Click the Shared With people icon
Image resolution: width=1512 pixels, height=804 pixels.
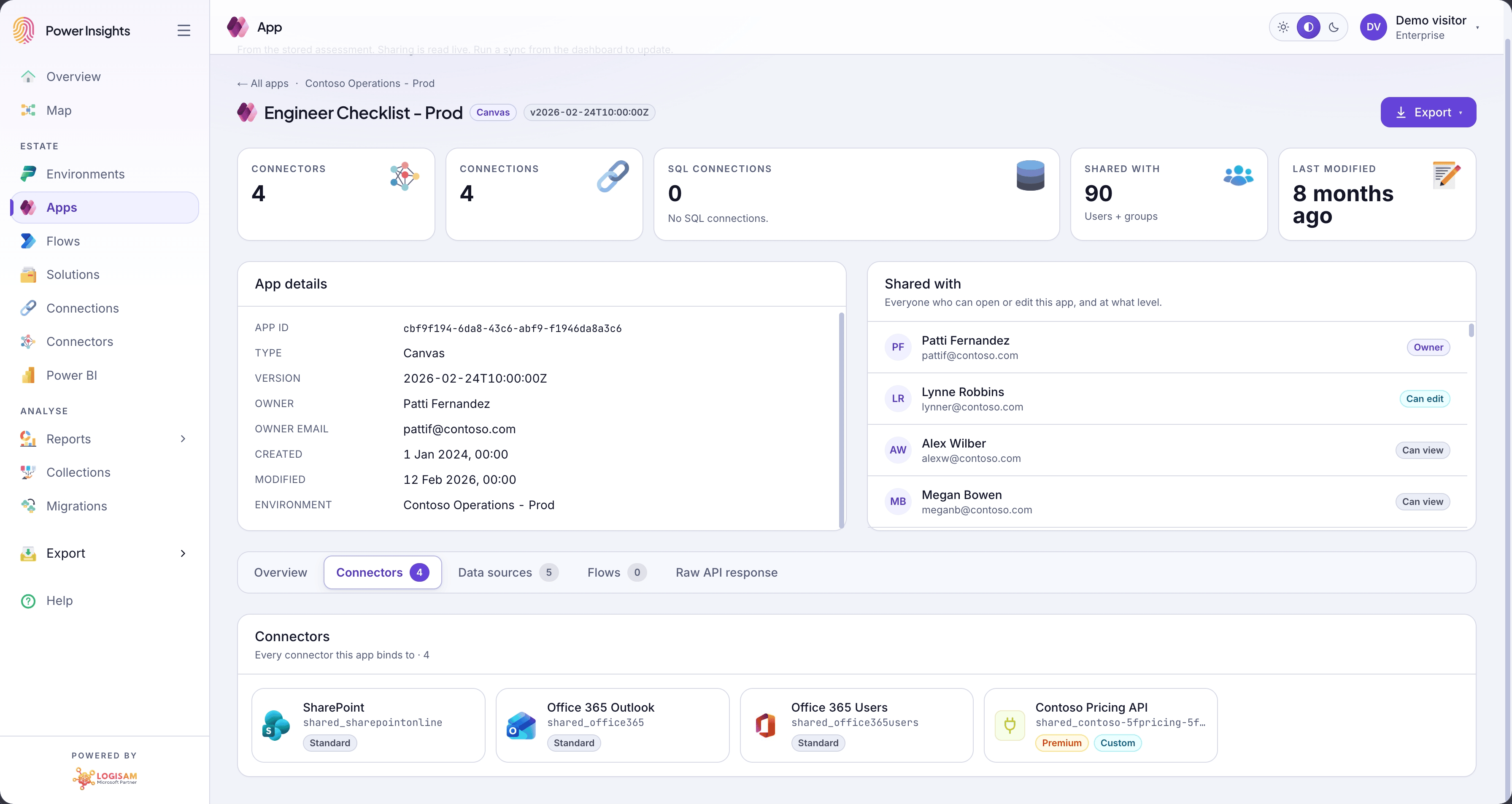[1239, 175]
